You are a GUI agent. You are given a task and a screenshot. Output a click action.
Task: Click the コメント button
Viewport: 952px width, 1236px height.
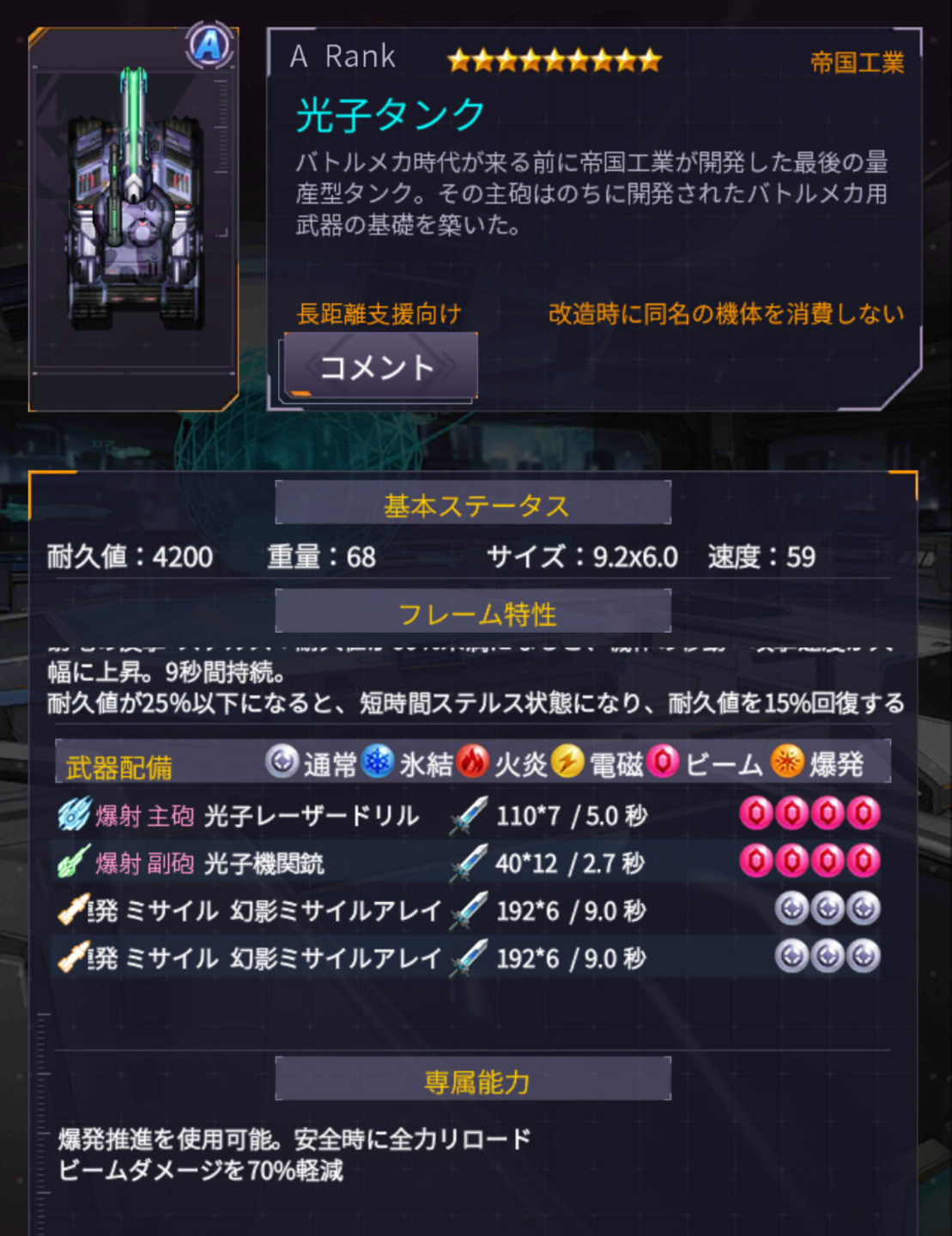coord(380,367)
